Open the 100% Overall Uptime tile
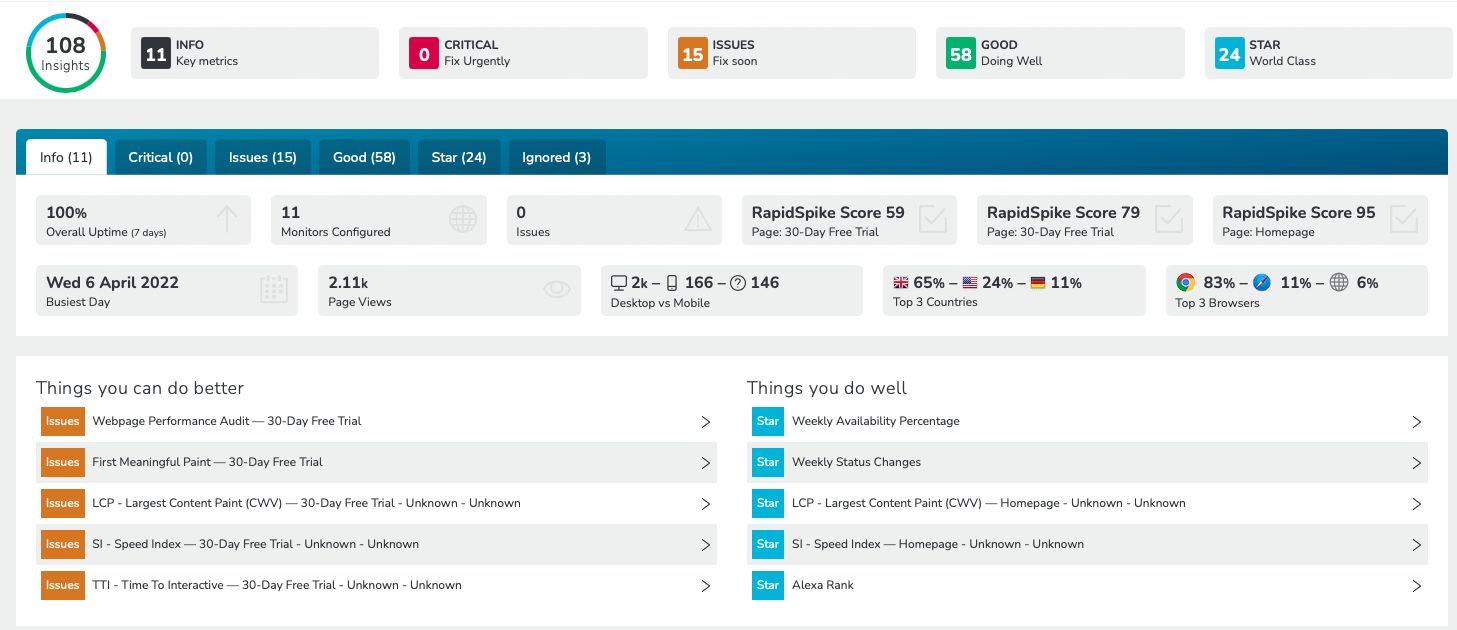Screen dimensions: 1457x630 (144, 220)
